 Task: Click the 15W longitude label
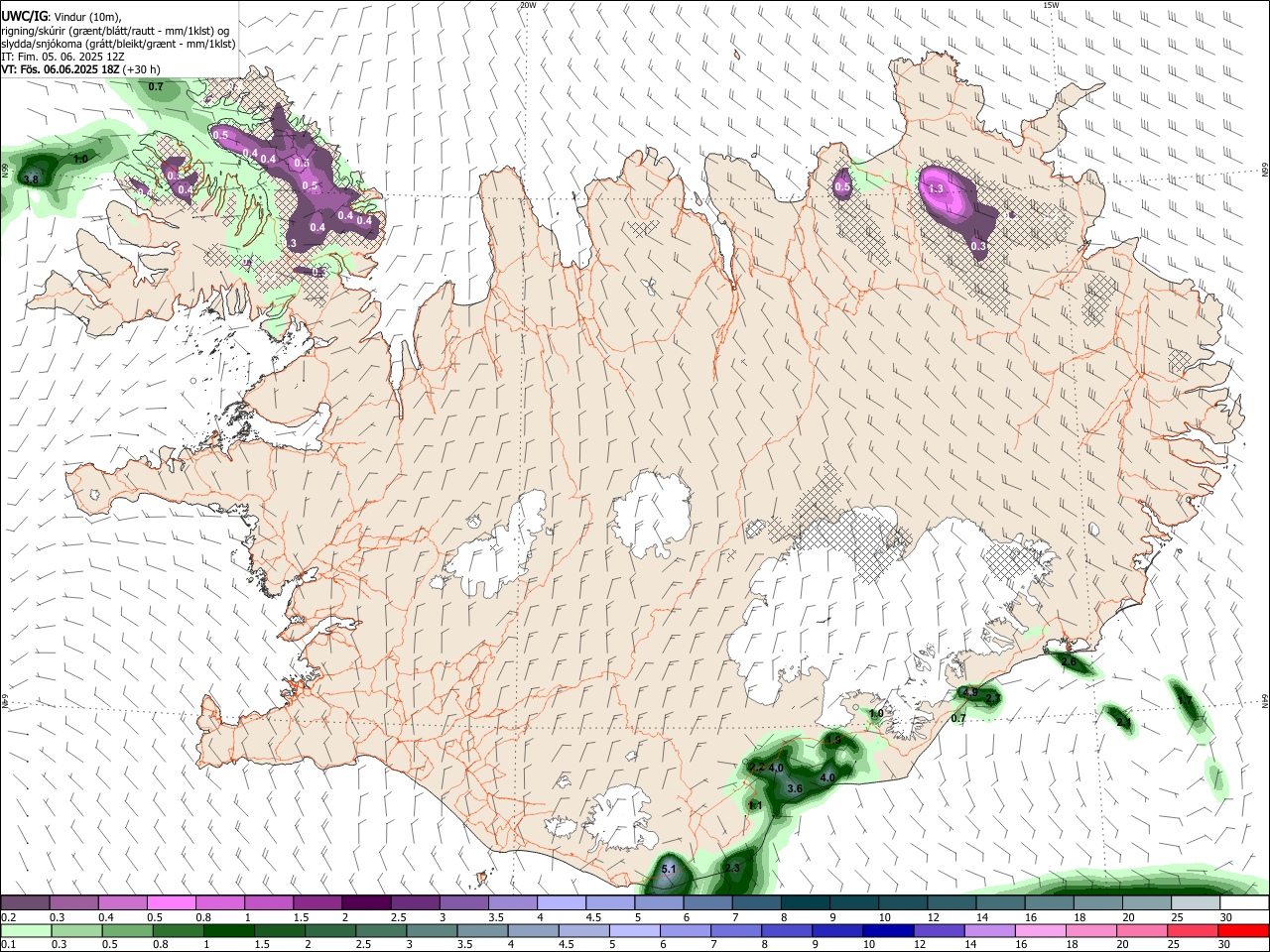click(1051, 5)
